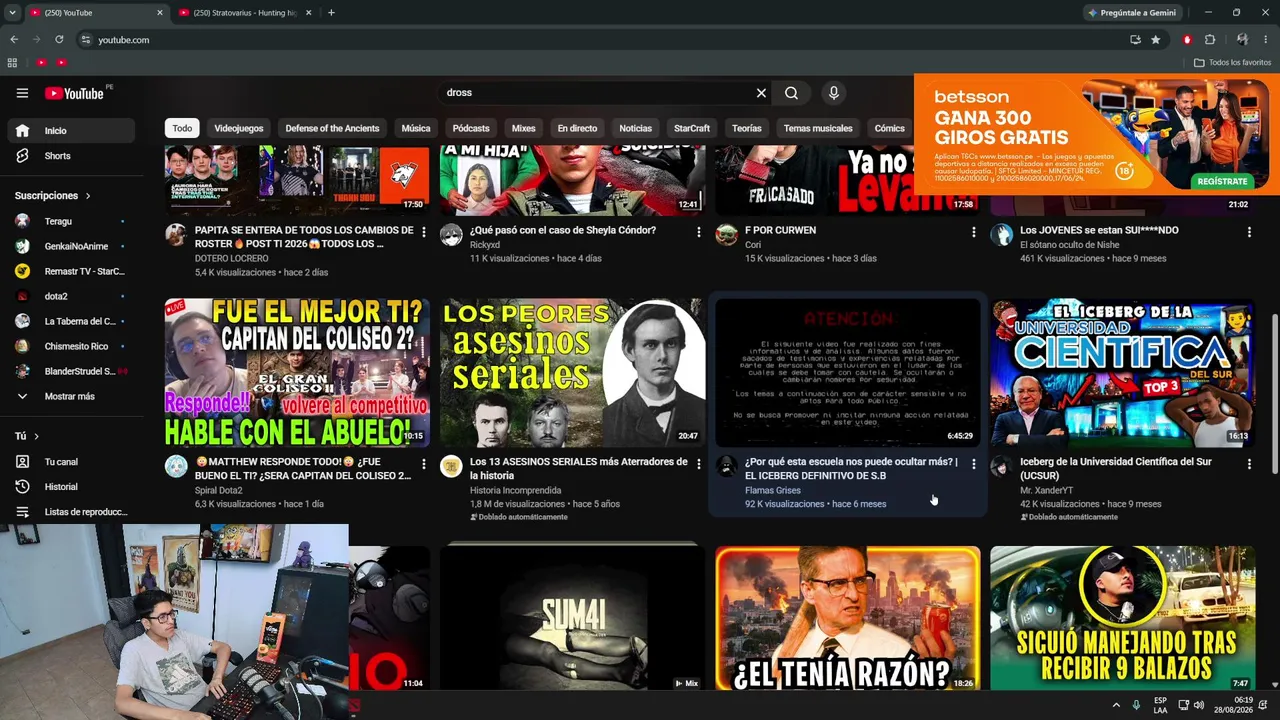Open options for 13 ASESINOS SERIALES video
The height and width of the screenshot is (720, 1280).
coord(698,464)
